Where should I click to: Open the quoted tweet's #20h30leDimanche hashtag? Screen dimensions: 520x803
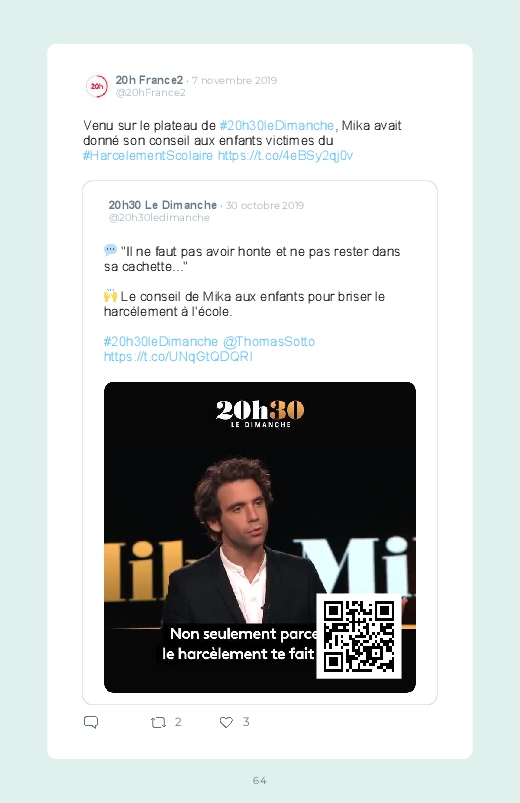(161, 342)
